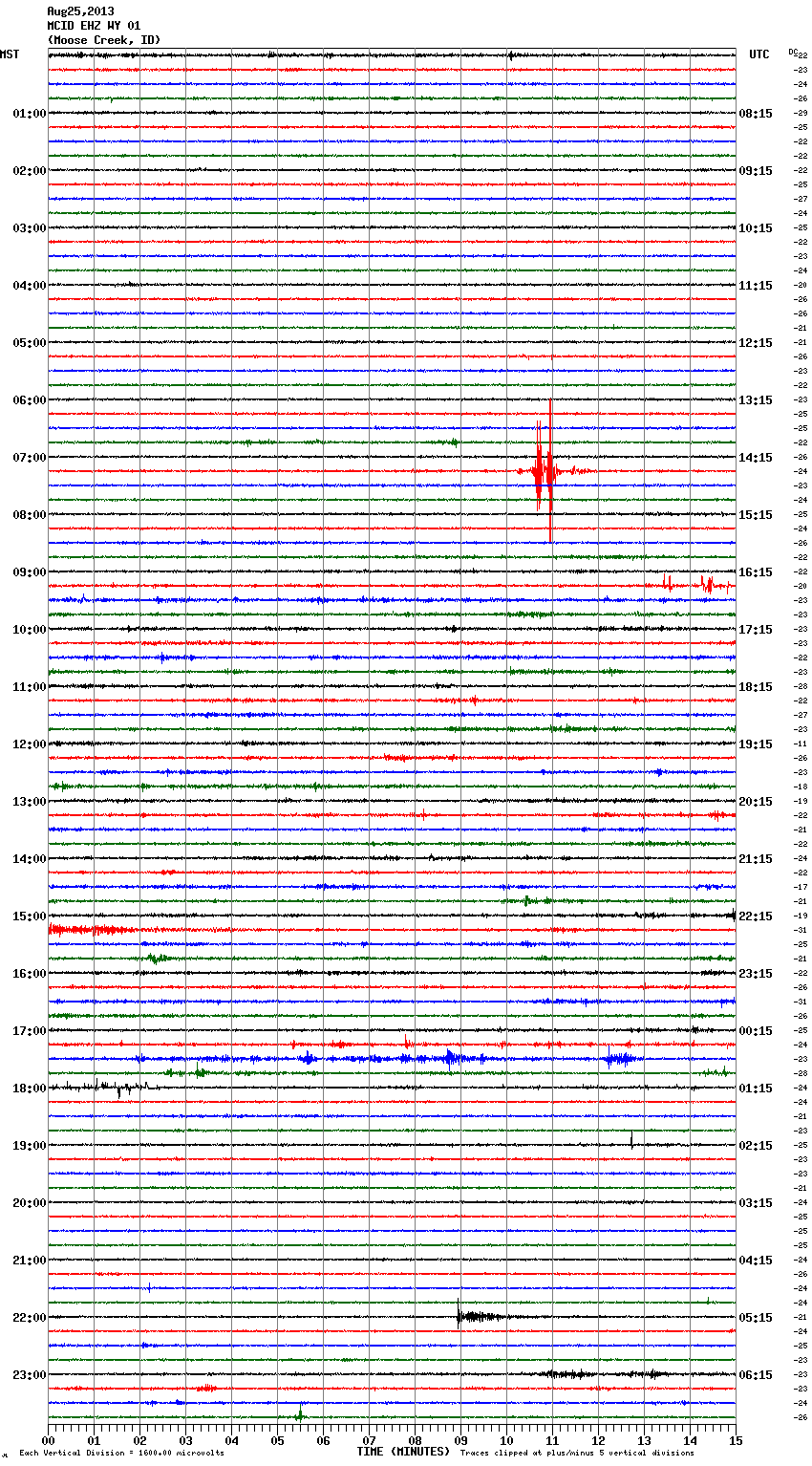Screen dimensions: 812x1466
Task: Click the '08:00' MST time label
Action: pyautogui.click(x=30, y=515)
